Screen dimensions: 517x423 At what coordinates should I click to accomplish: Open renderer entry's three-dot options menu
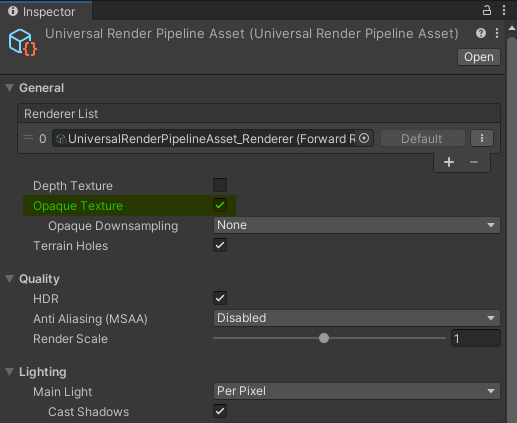[482, 138]
